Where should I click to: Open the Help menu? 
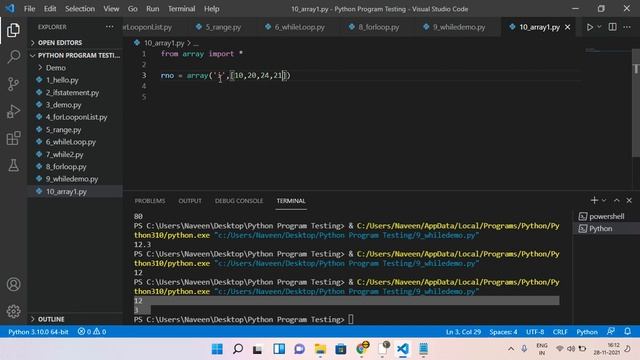pyautogui.click(x=211, y=9)
